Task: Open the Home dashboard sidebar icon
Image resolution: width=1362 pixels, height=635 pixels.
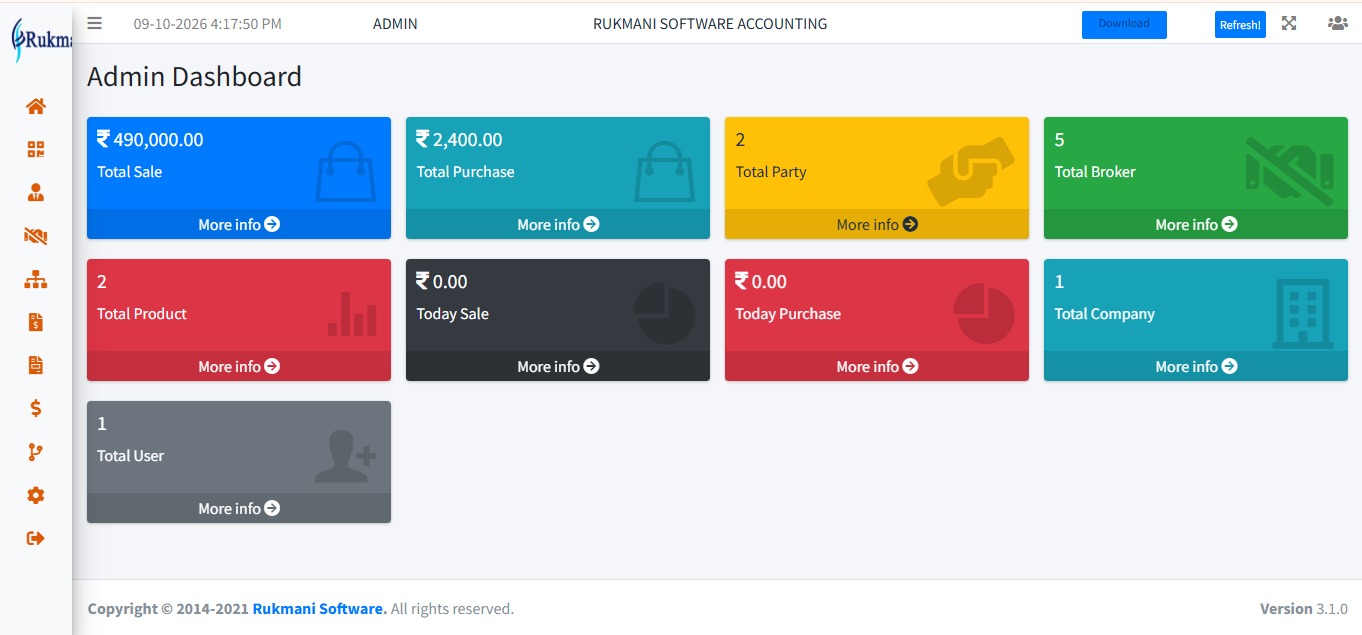Action: click(36, 106)
